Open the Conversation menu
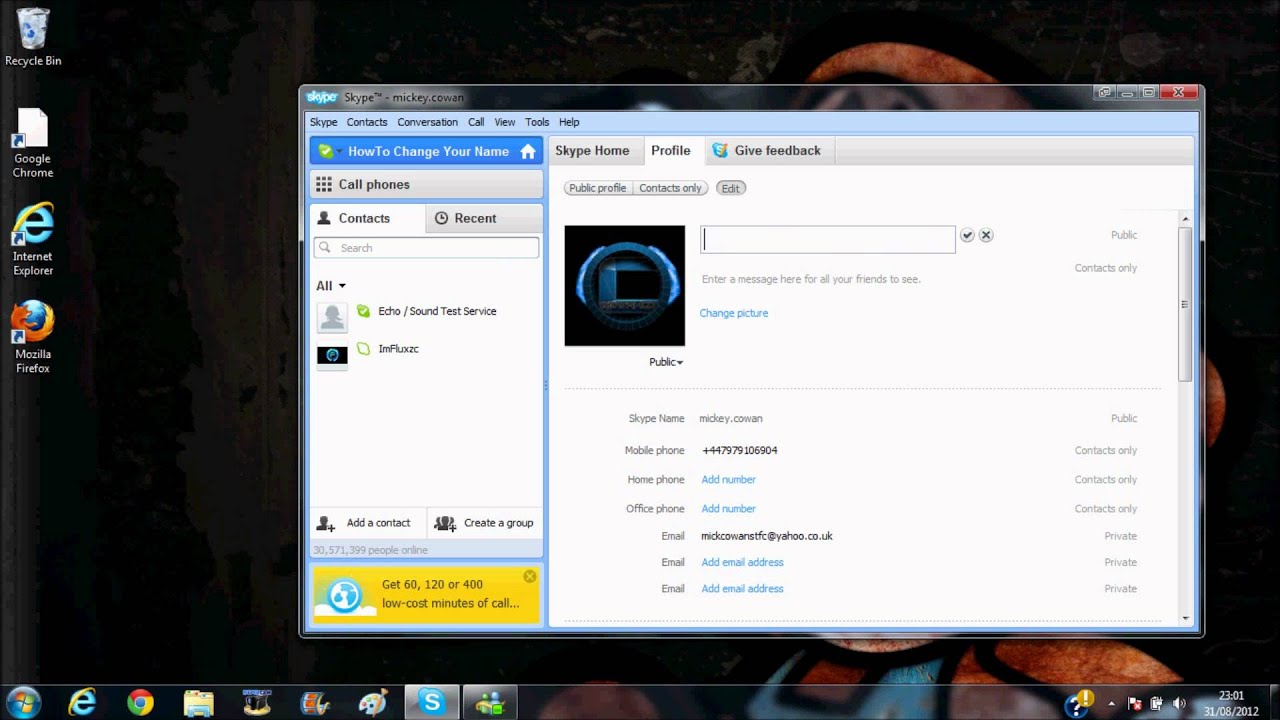The image size is (1280, 720). tap(427, 122)
